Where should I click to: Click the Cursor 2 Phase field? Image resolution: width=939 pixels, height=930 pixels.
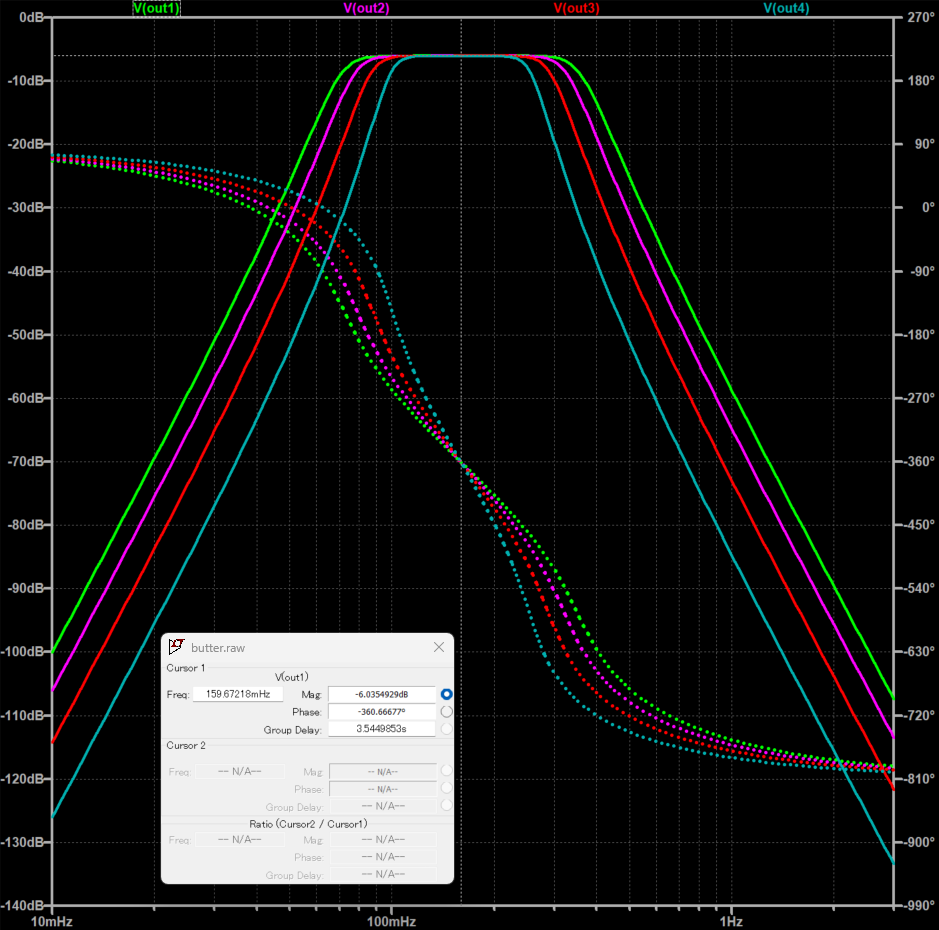click(383, 789)
